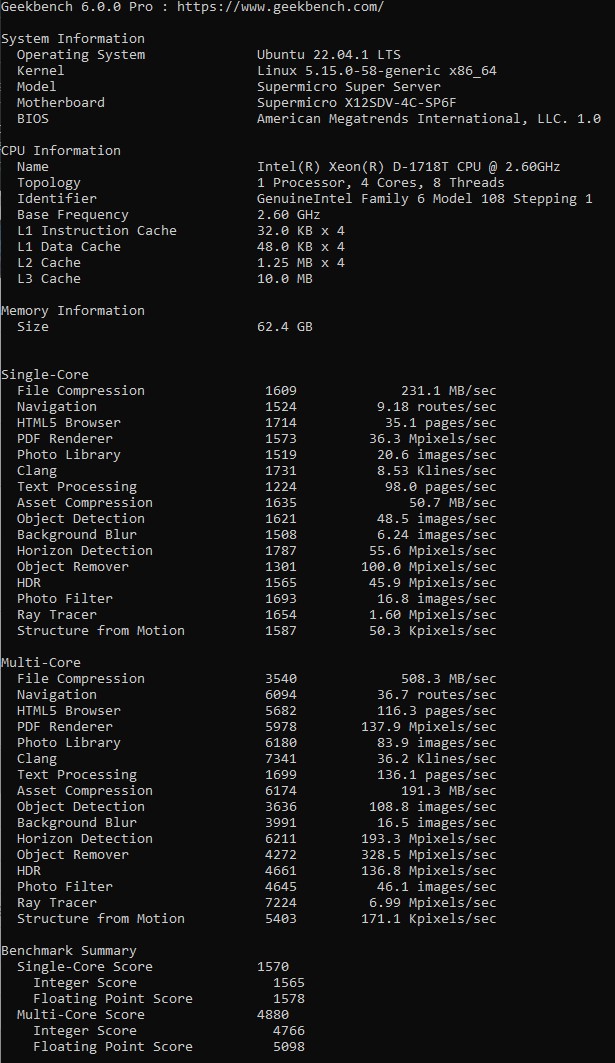Click the 62.4 GB memory size value
The height and width of the screenshot is (1063, 615).
point(285,327)
